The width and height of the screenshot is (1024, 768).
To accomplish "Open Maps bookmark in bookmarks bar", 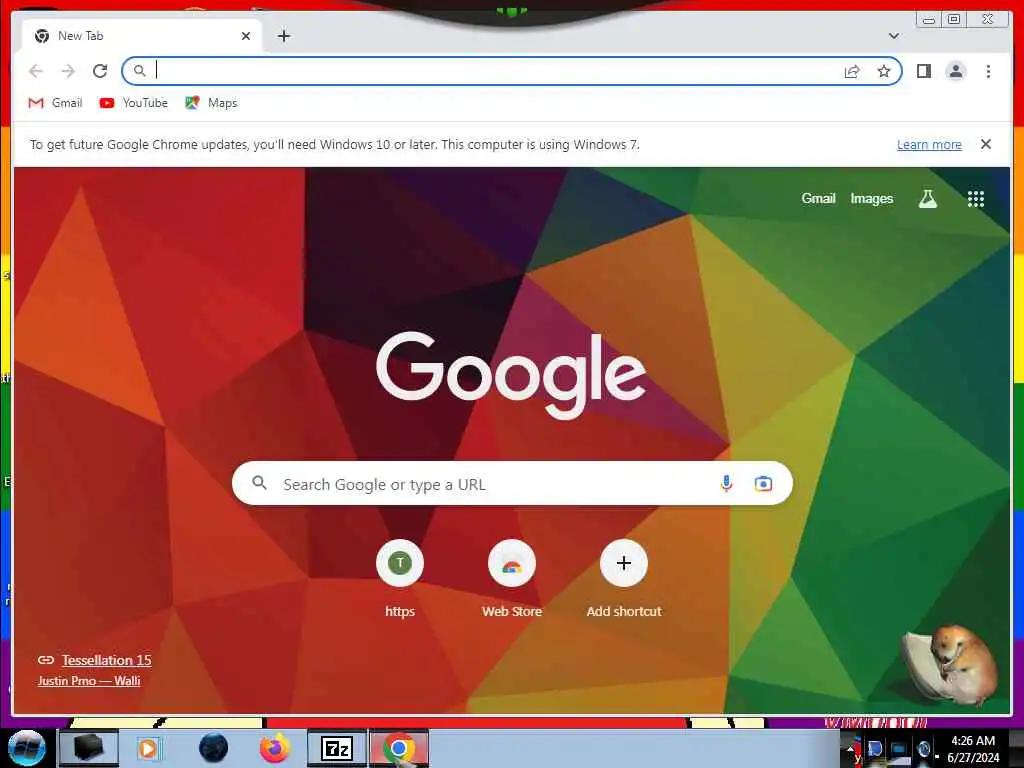I will pos(211,103).
